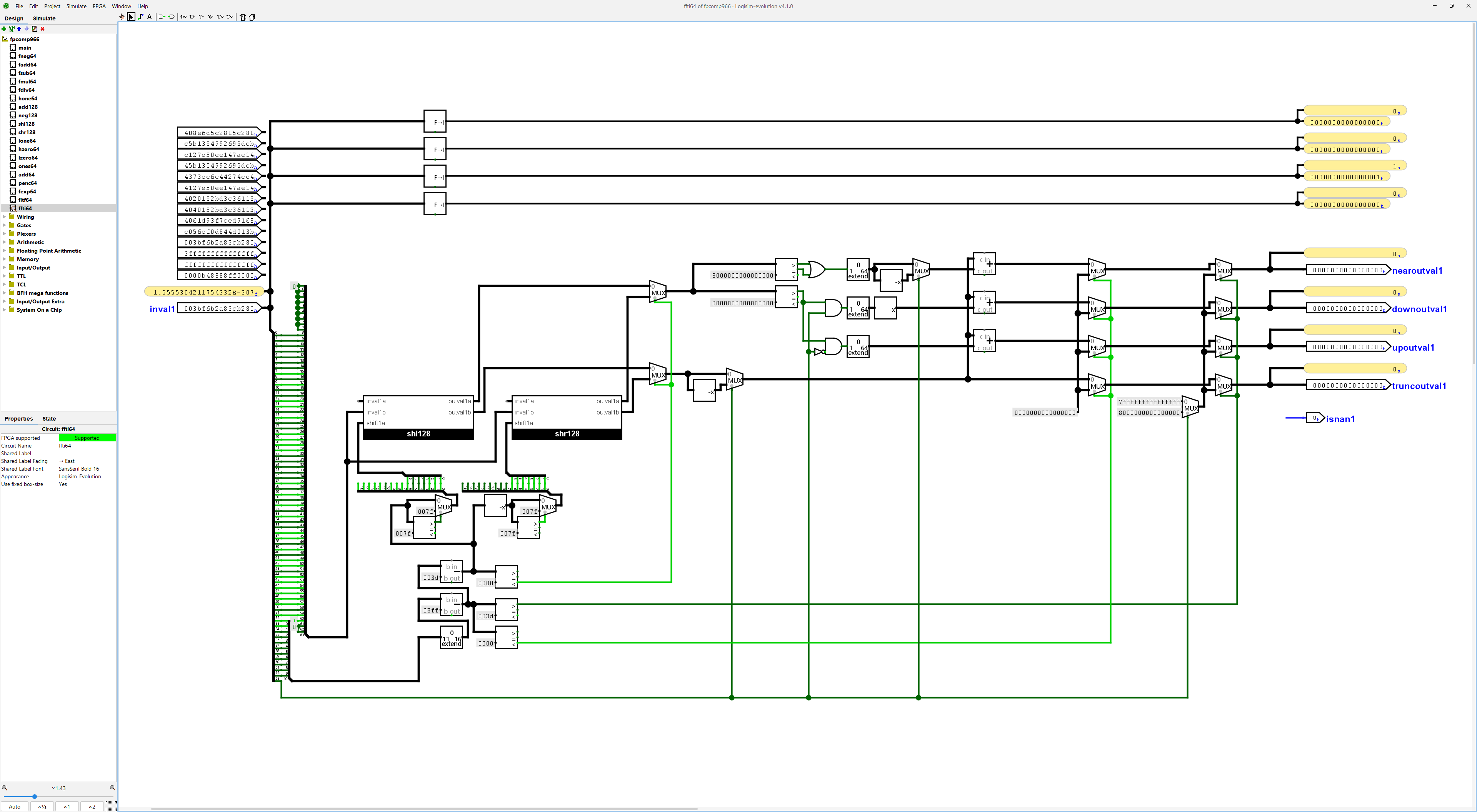Click the isnan1 output pin
Image resolution: width=1477 pixels, height=812 pixels.
pyautogui.click(x=1315, y=418)
